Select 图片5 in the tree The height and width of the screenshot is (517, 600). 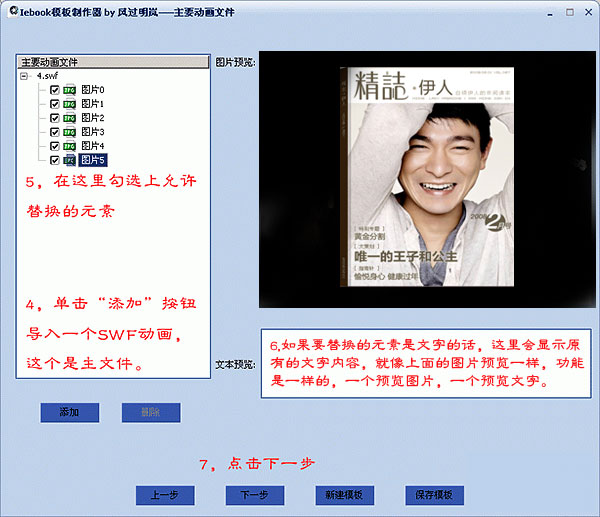tap(93, 160)
